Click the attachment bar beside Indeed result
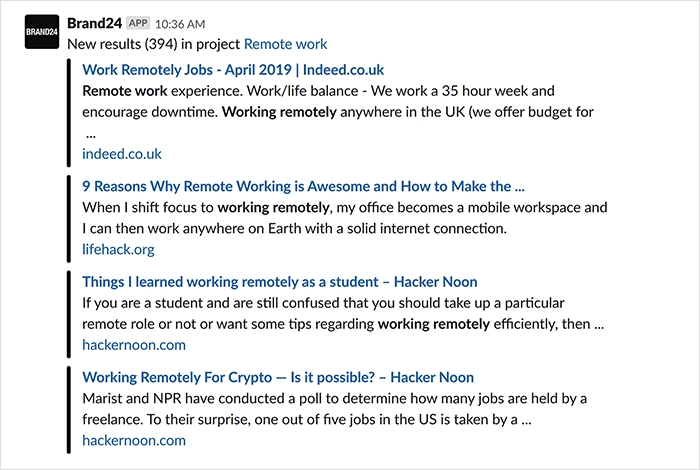This screenshot has height=470, width=700. [x=69, y=112]
